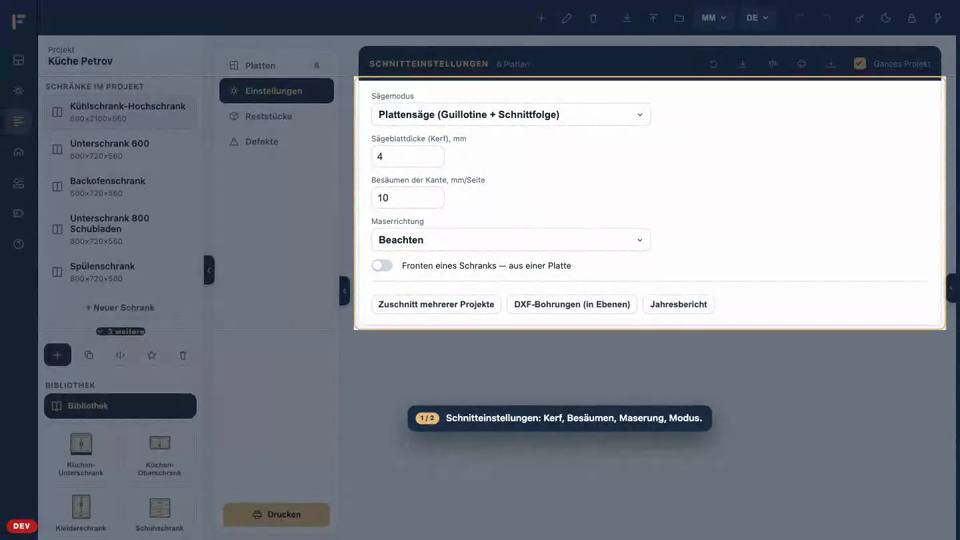Click the trash icon in top toolbar
Image resolution: width=960 pixels, height=540 pixels.
click(x=593, y=18)
